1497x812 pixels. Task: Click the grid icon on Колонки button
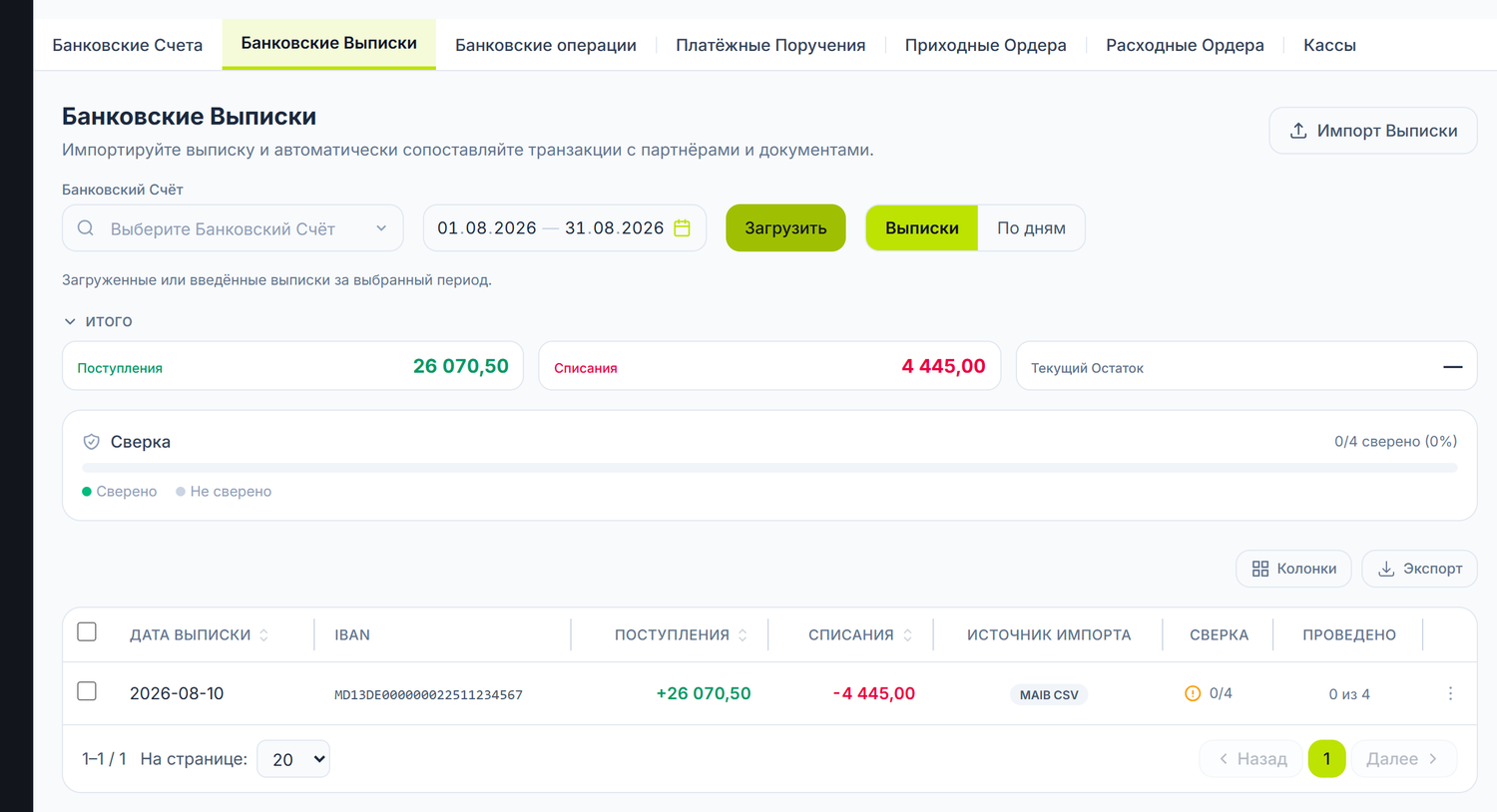[1260, 569]
